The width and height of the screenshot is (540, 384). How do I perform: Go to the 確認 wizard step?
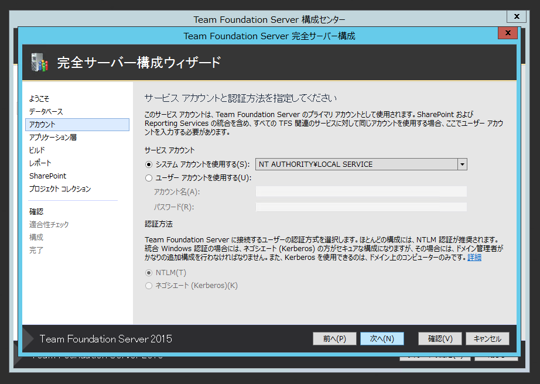click(x=36, y=211)
